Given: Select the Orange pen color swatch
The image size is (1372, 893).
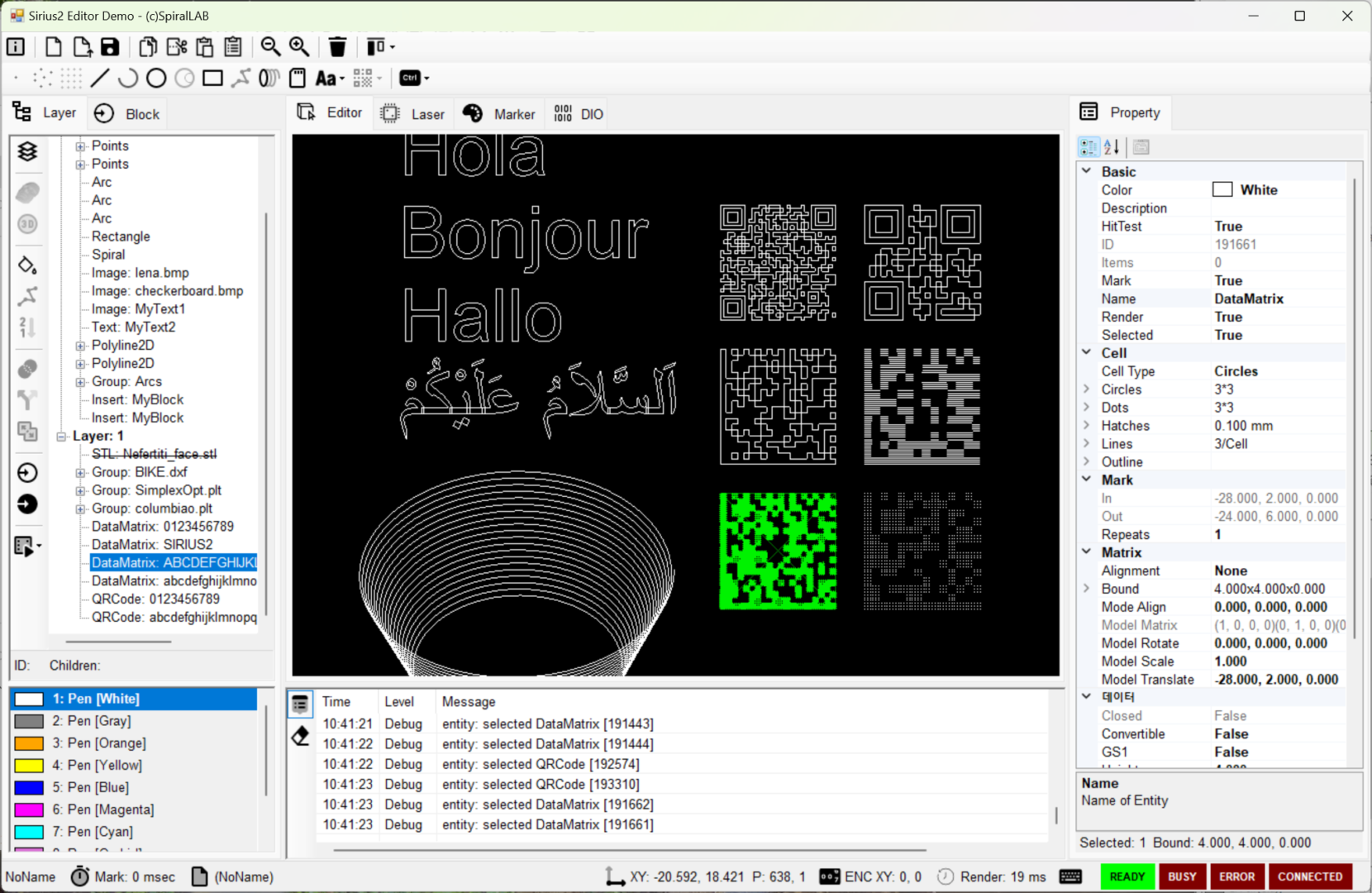Looking at the screenshot, I should tap(29, 743).
